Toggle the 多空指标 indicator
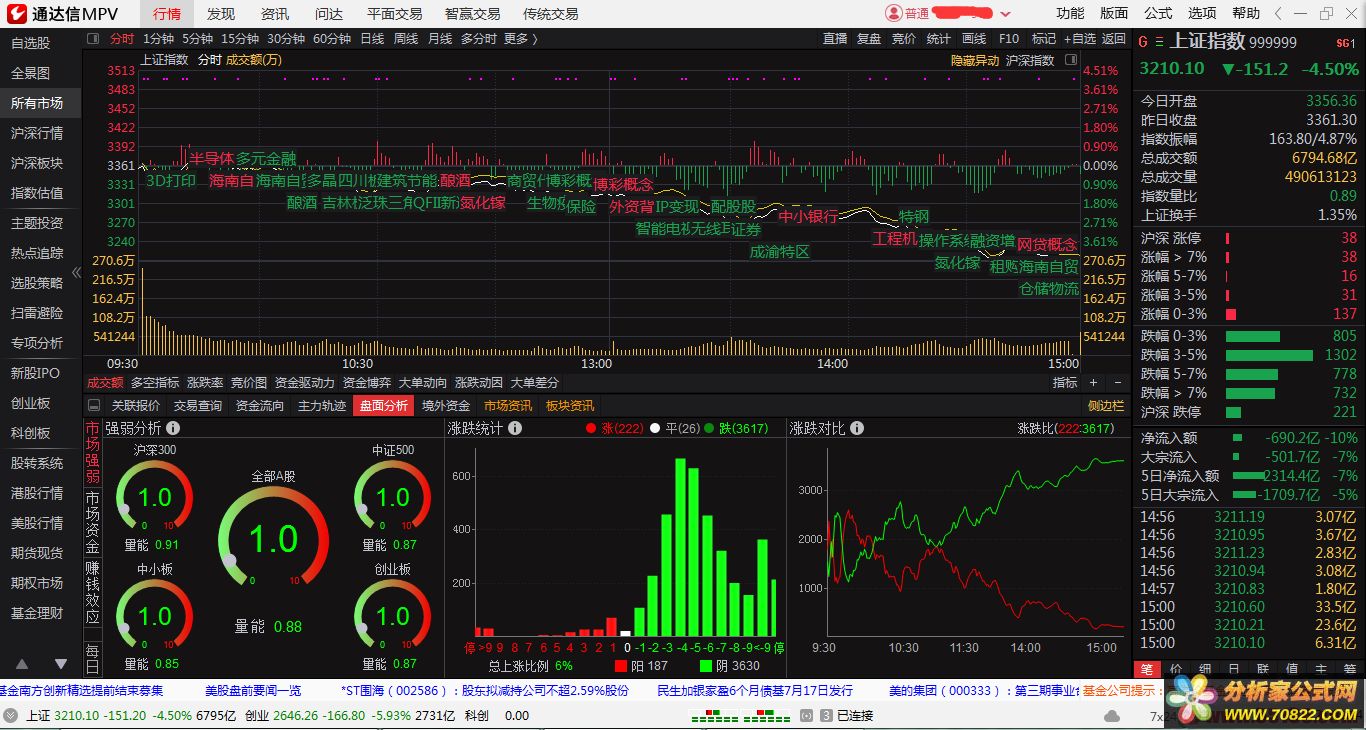 point(155,382)
